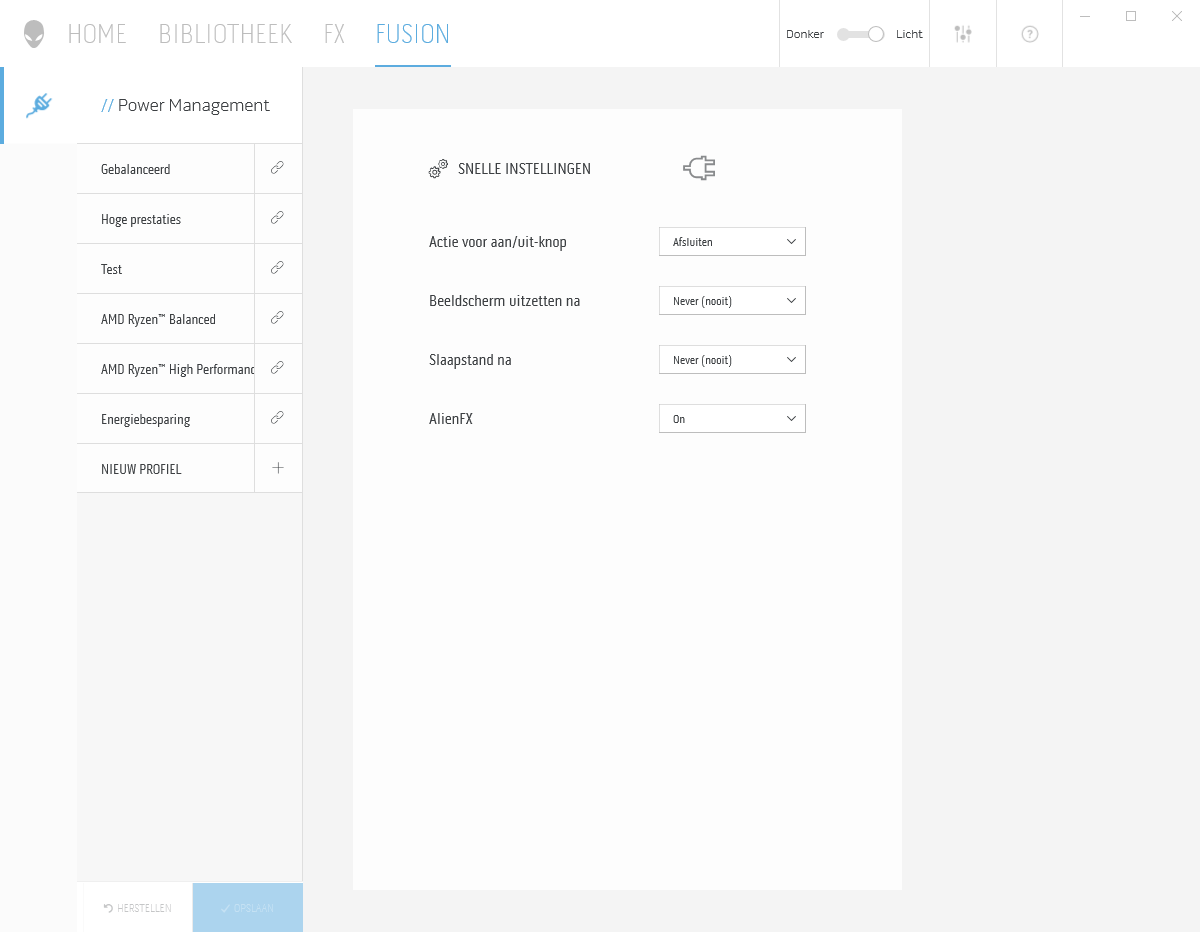
Task: Add new profile with plus icon
Action: click(278, 468)
